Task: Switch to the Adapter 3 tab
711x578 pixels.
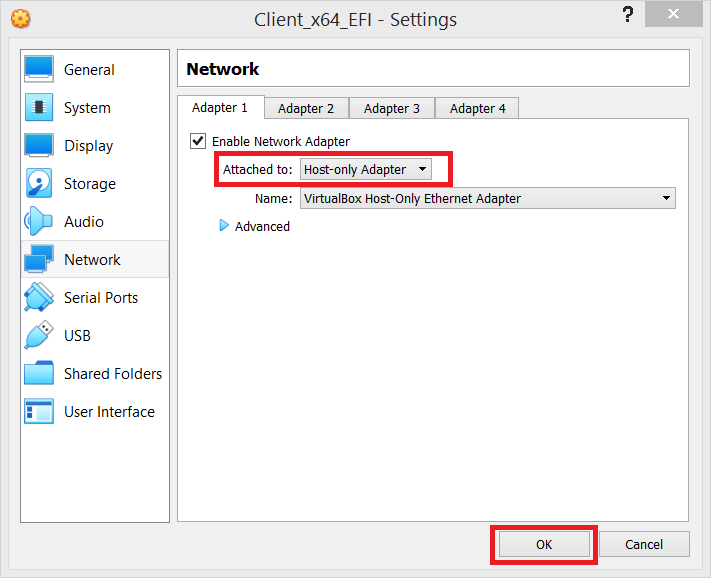Action: pos(392,108)
